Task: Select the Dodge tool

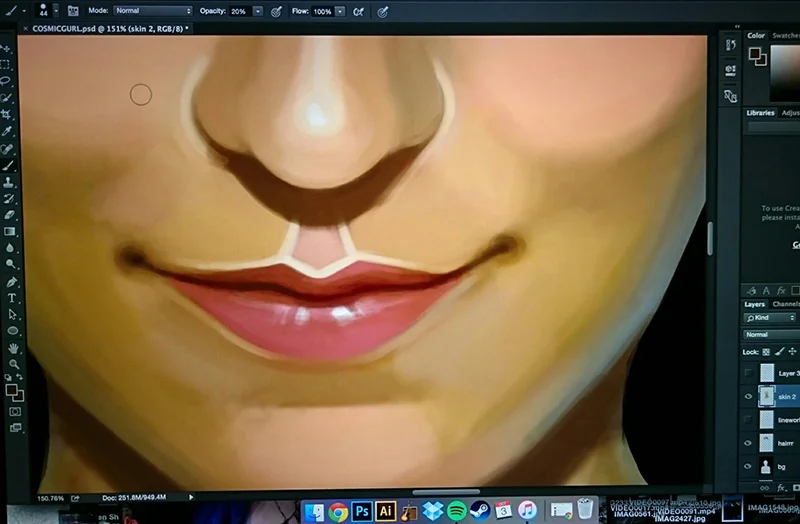Action: (11, 264)
